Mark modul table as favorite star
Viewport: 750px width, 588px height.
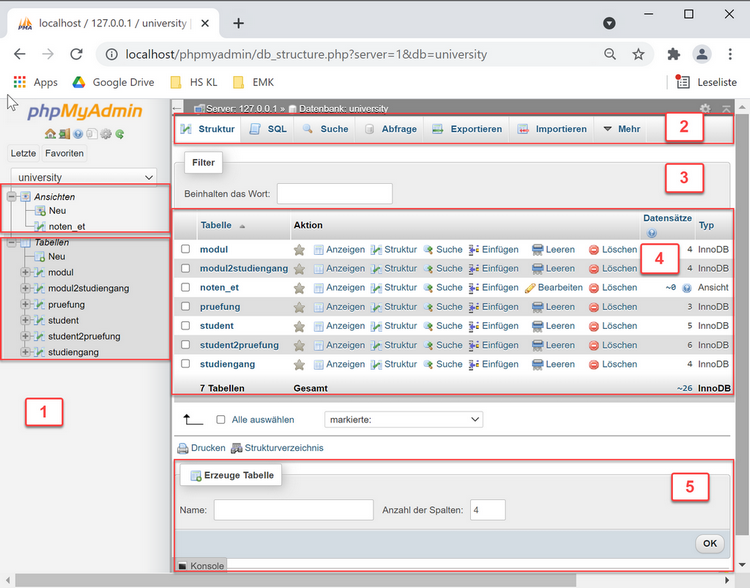click(299, 250)
